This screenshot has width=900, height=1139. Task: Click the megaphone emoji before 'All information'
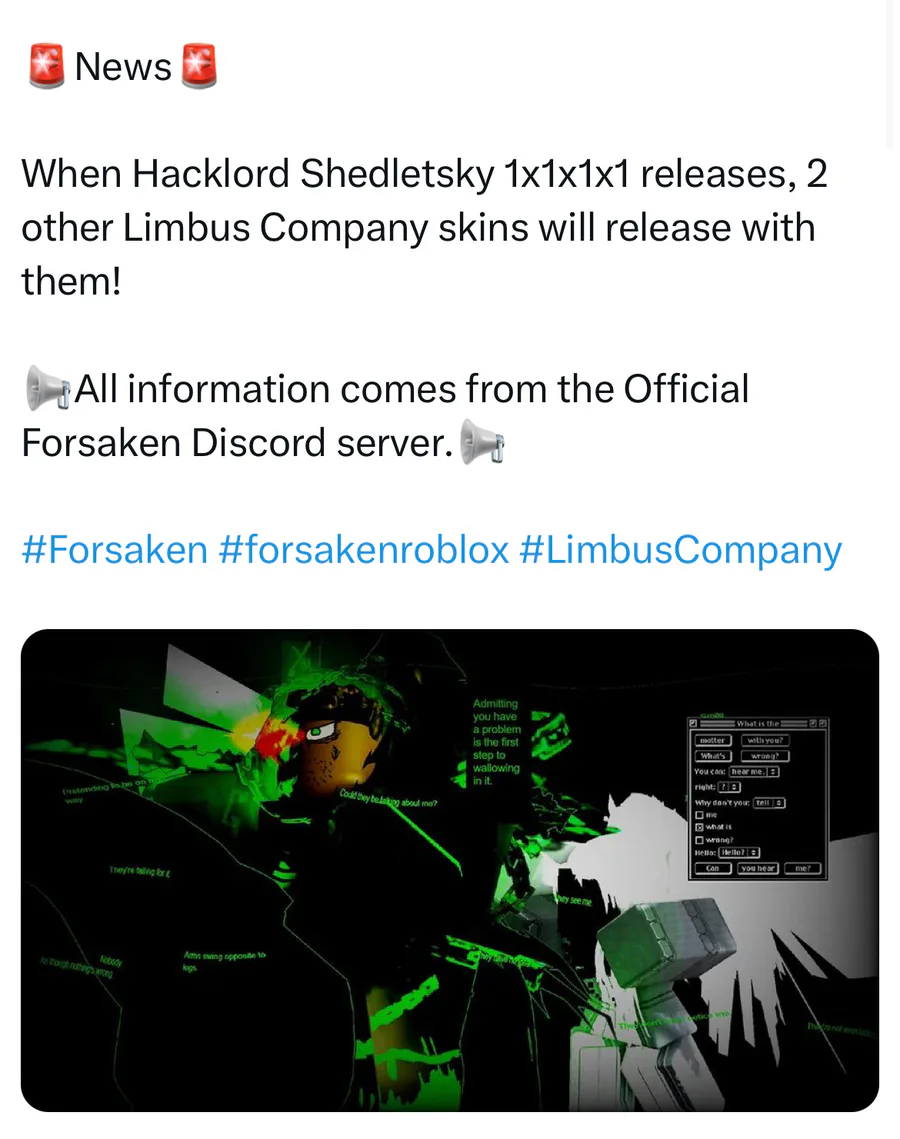click(x=48, y=389)
